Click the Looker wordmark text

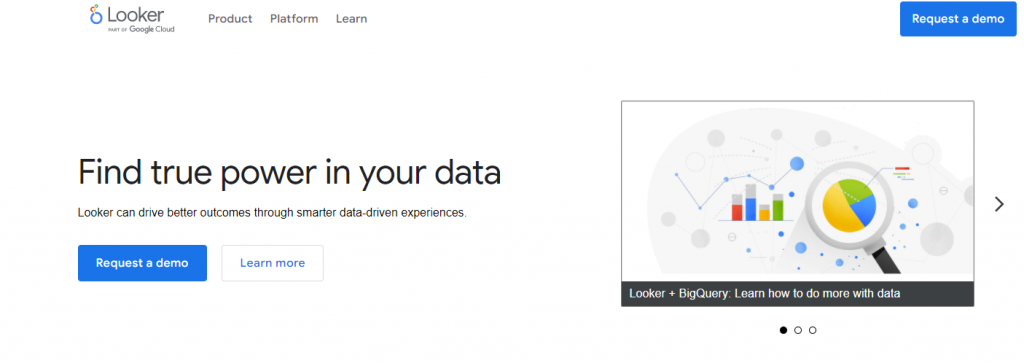coord(136,14)
